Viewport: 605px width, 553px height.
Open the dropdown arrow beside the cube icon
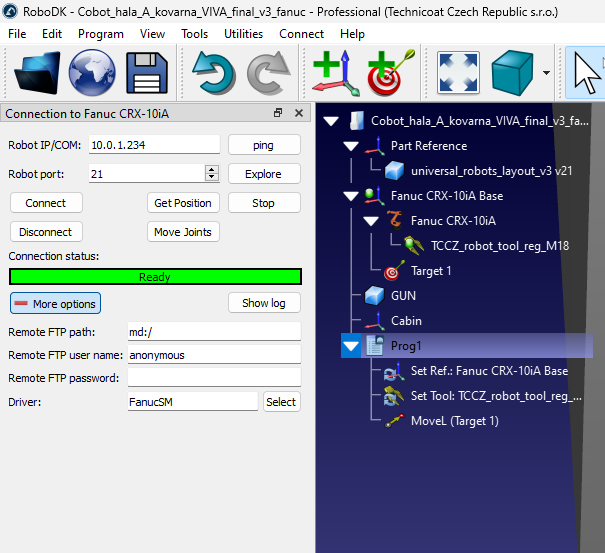(x=546, y=73)
